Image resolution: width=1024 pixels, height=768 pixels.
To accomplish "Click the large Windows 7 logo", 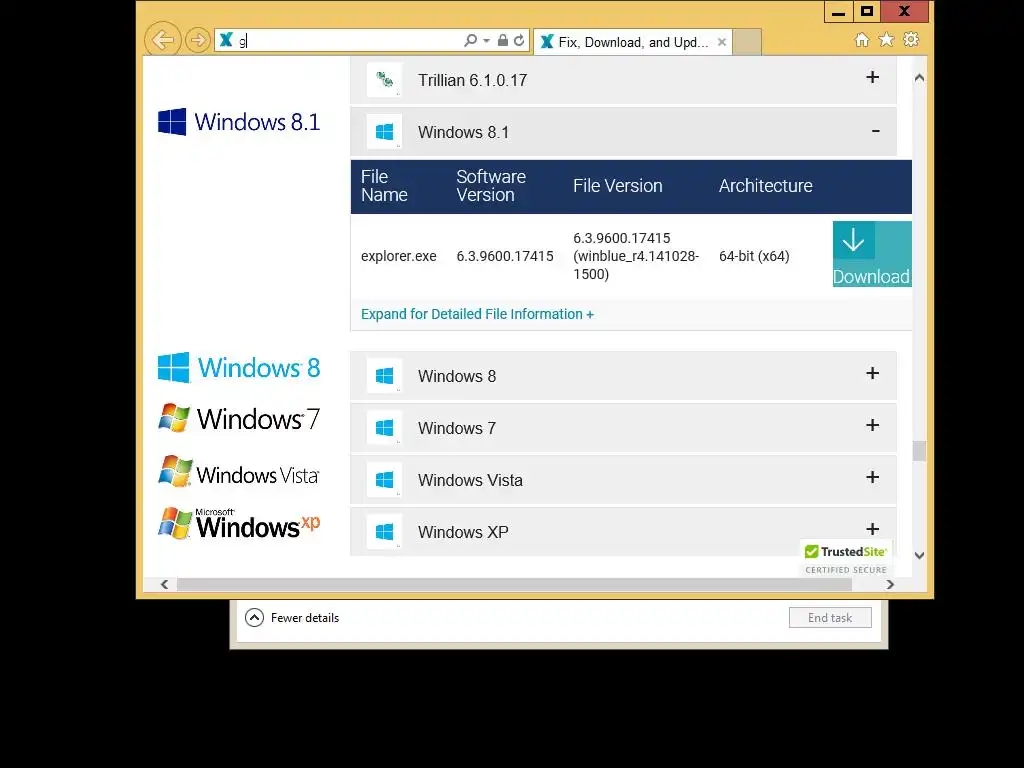I will 239,419.
